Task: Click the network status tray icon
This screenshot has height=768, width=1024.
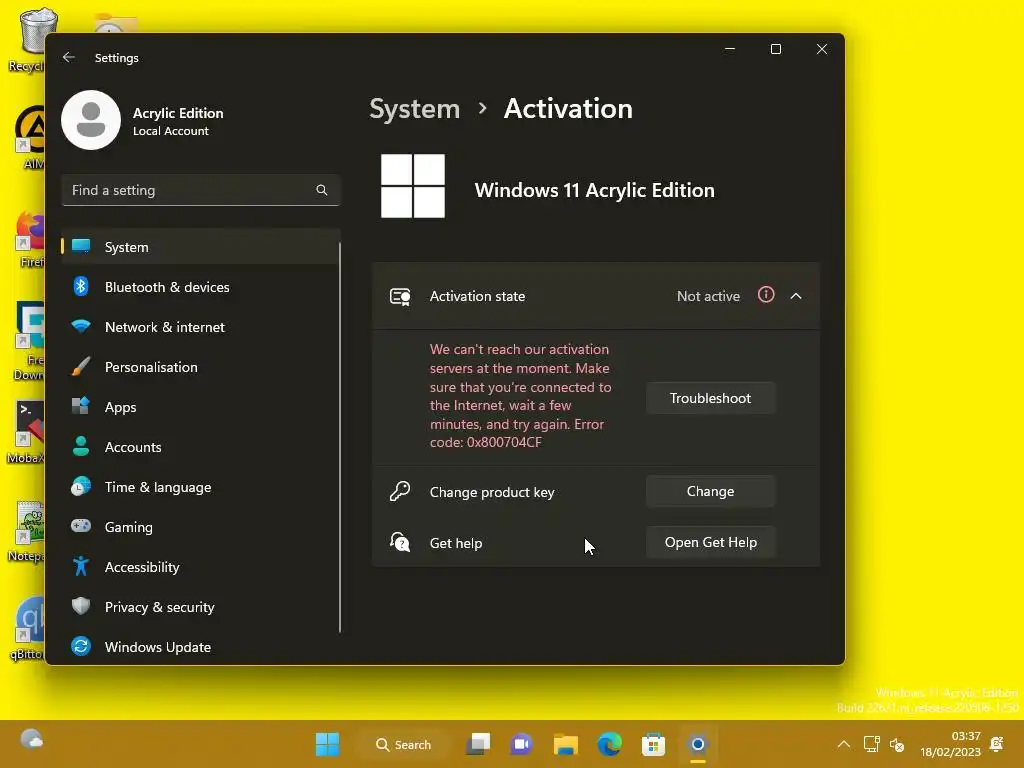Action: click(x=872, y=744)
